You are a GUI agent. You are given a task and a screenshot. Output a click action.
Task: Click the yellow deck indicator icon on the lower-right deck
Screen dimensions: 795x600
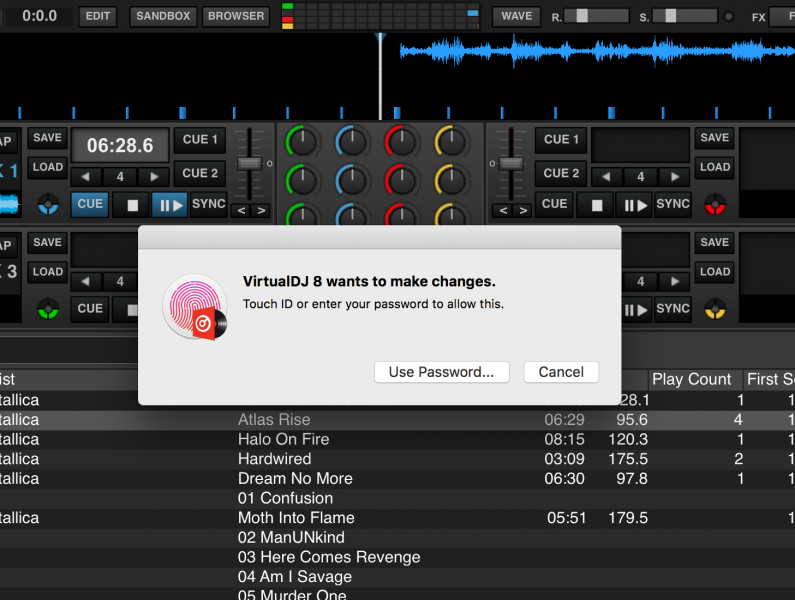point(714,308)
